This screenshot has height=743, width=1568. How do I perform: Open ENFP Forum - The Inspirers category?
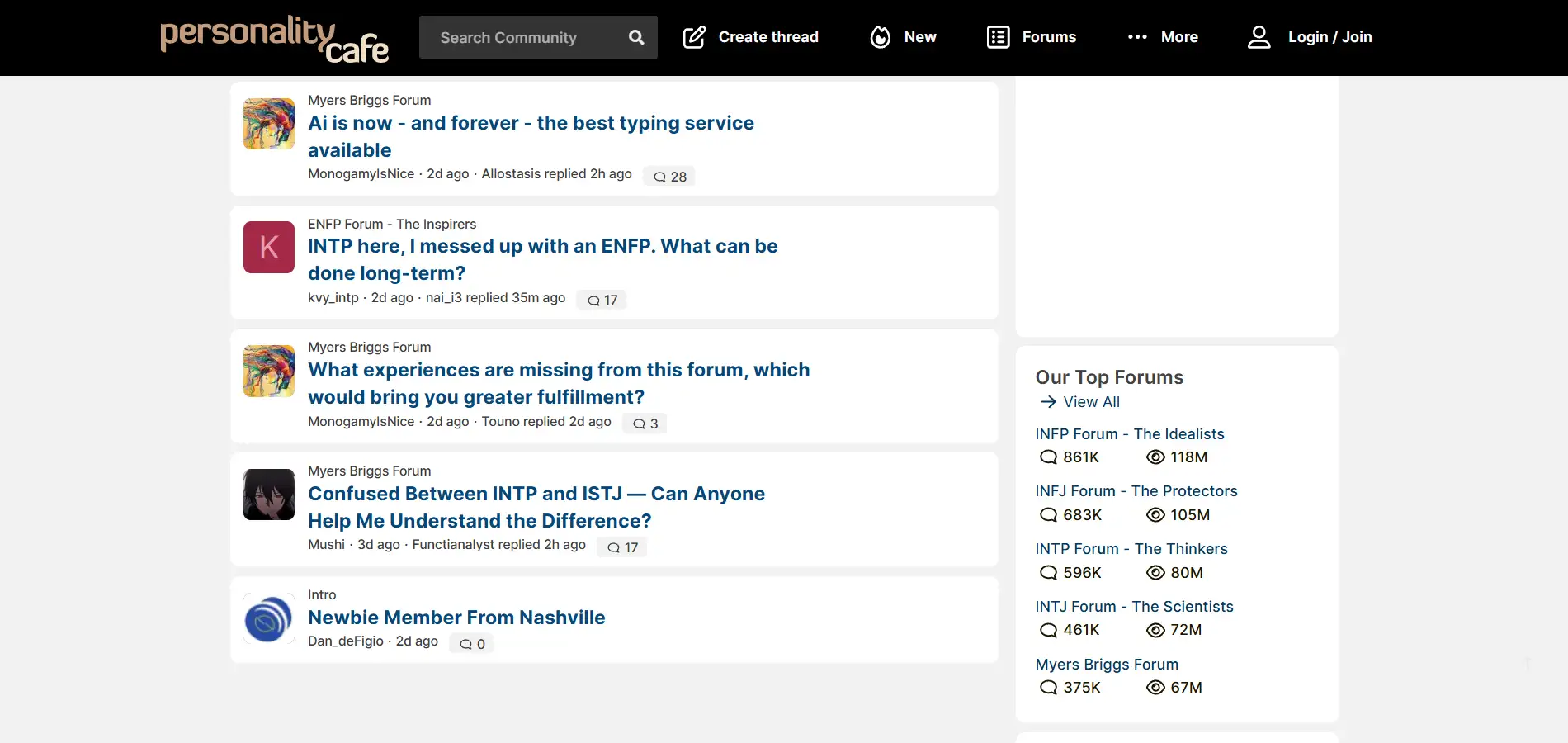point(392,224)
